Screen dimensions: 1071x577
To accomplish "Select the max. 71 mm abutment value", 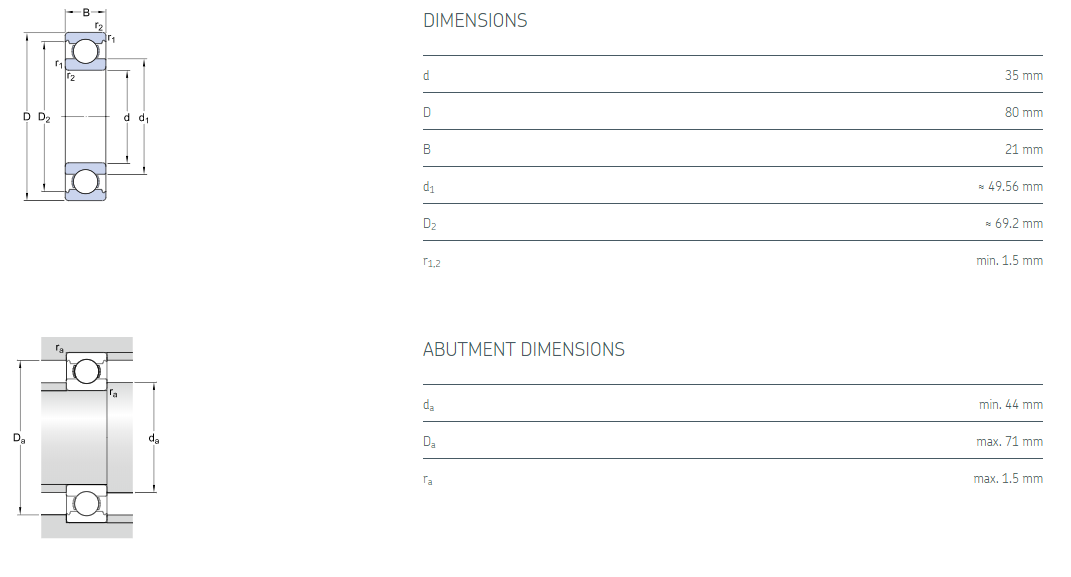I will pos(1009,441).
